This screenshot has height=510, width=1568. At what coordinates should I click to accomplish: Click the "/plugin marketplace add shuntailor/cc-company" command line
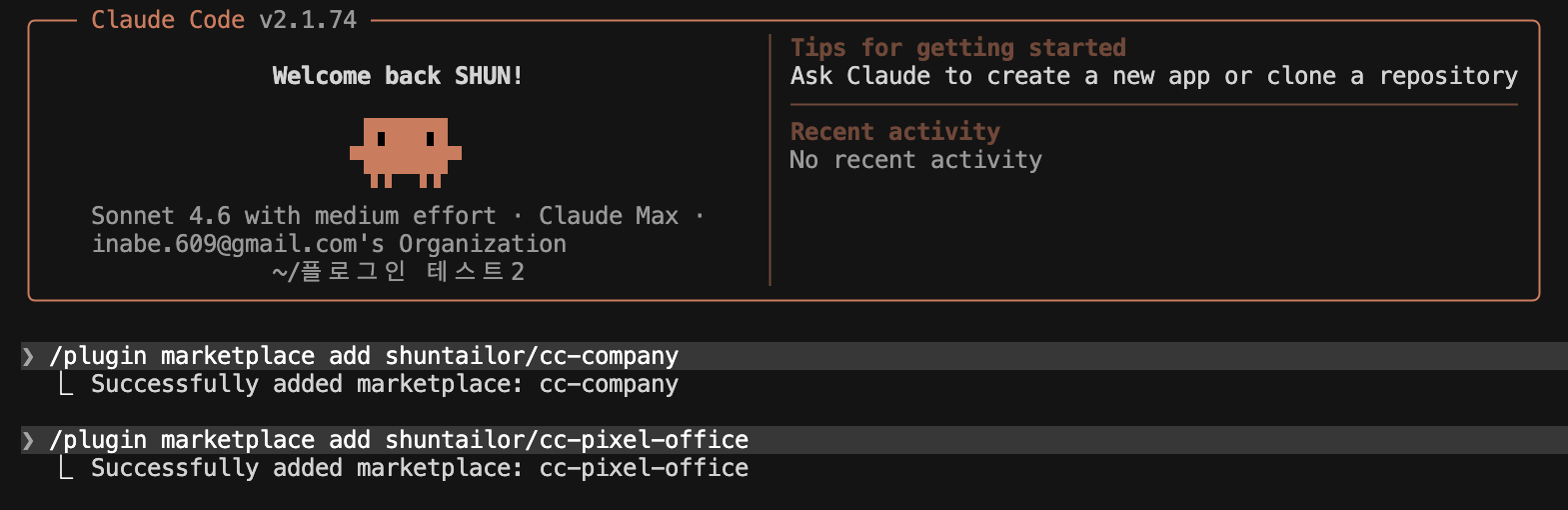[364, 356]
